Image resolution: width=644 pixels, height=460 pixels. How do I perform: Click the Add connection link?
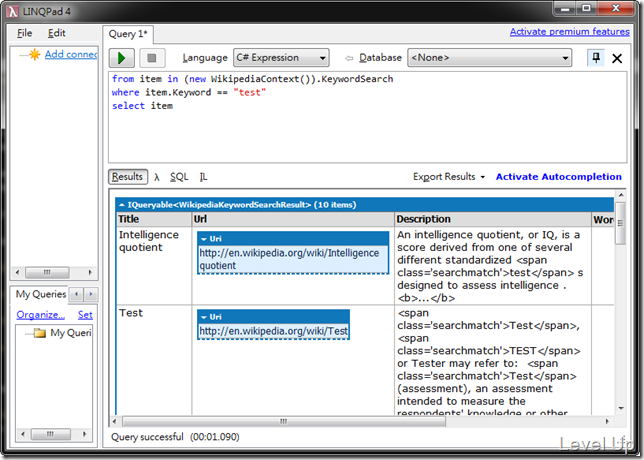pyautogui.click(x=71, y=54)
